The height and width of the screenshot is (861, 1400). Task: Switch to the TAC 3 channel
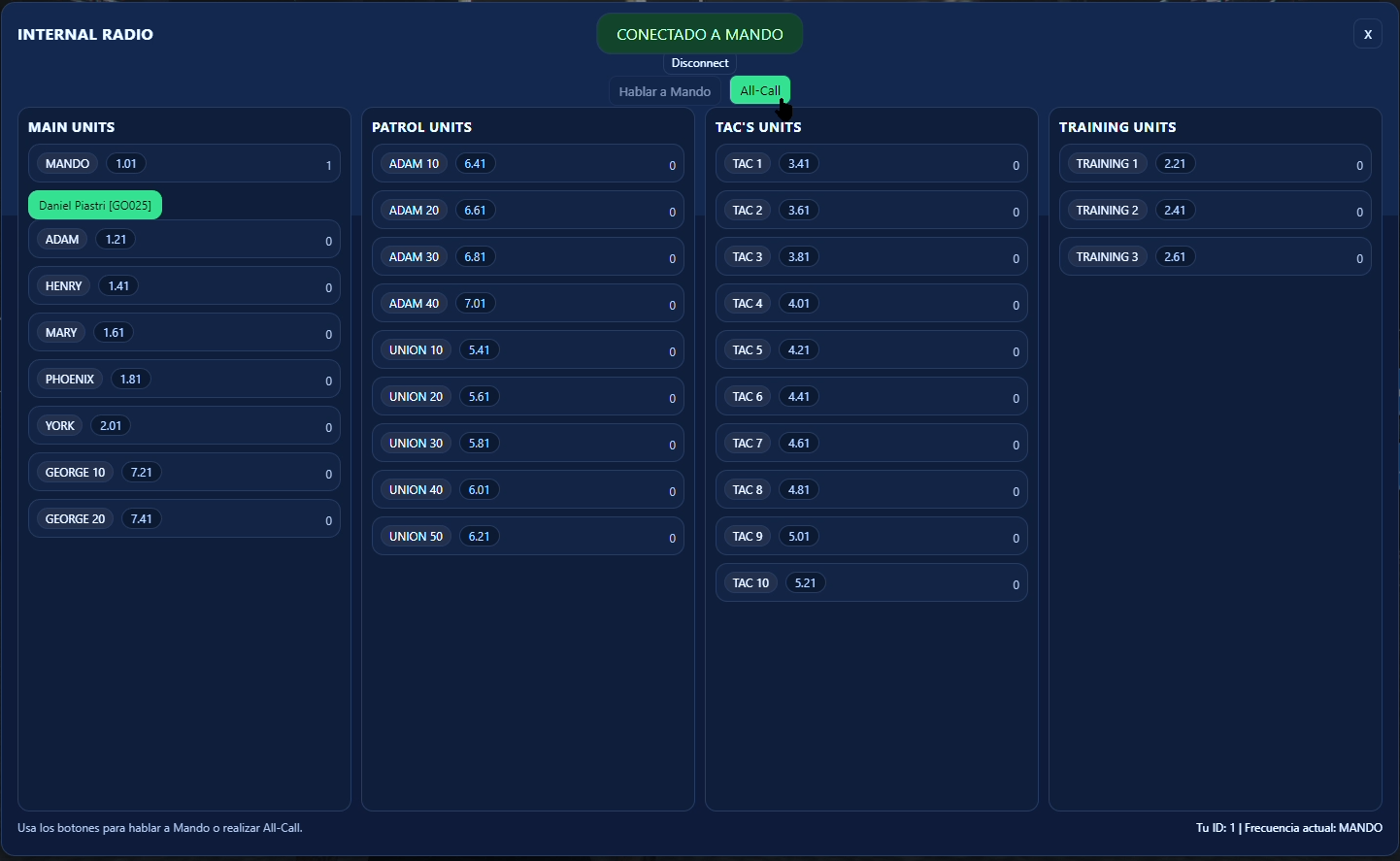872,257
